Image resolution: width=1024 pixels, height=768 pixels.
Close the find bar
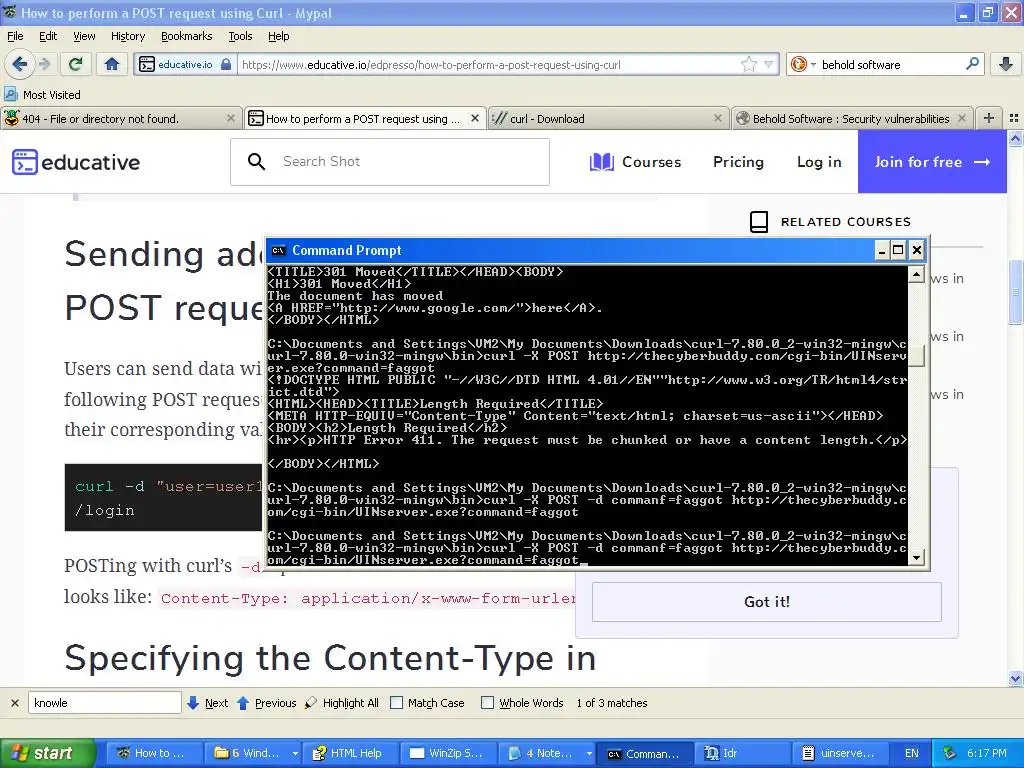[x=14, y=703]
